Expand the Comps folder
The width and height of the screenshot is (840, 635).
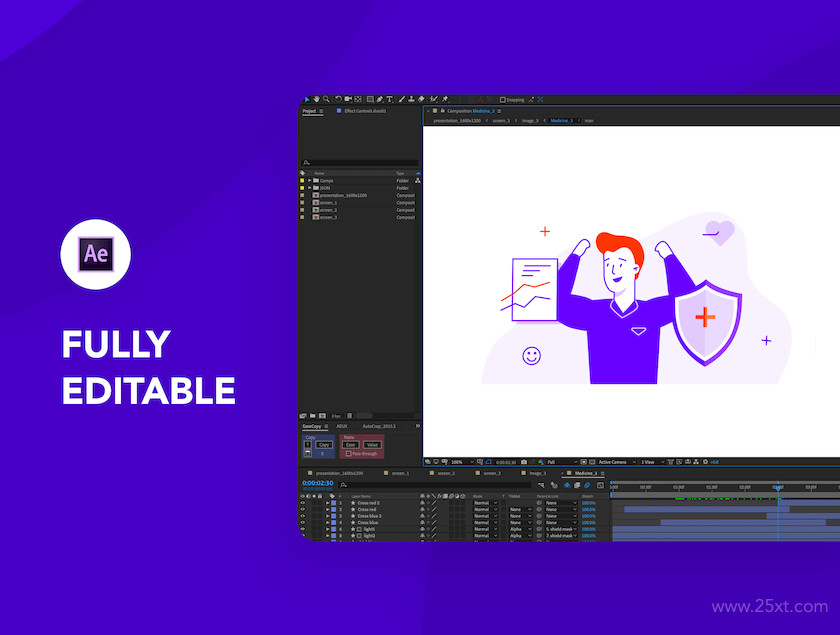[310, 181]
